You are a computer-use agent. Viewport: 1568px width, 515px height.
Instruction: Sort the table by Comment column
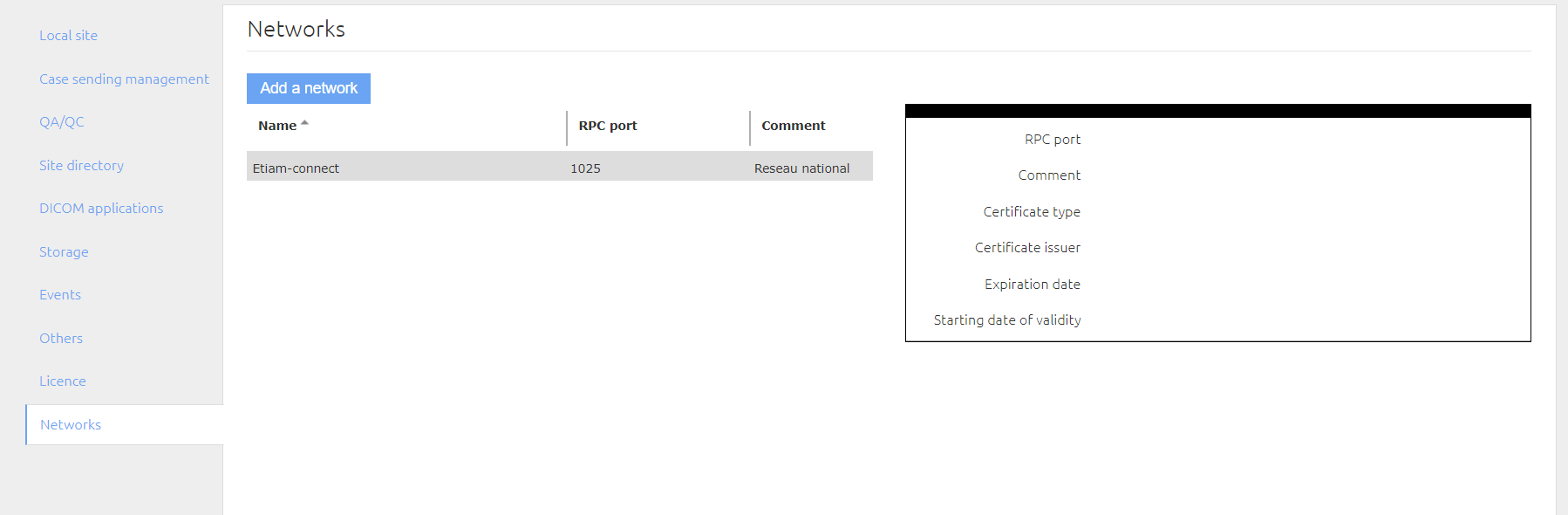794,126
